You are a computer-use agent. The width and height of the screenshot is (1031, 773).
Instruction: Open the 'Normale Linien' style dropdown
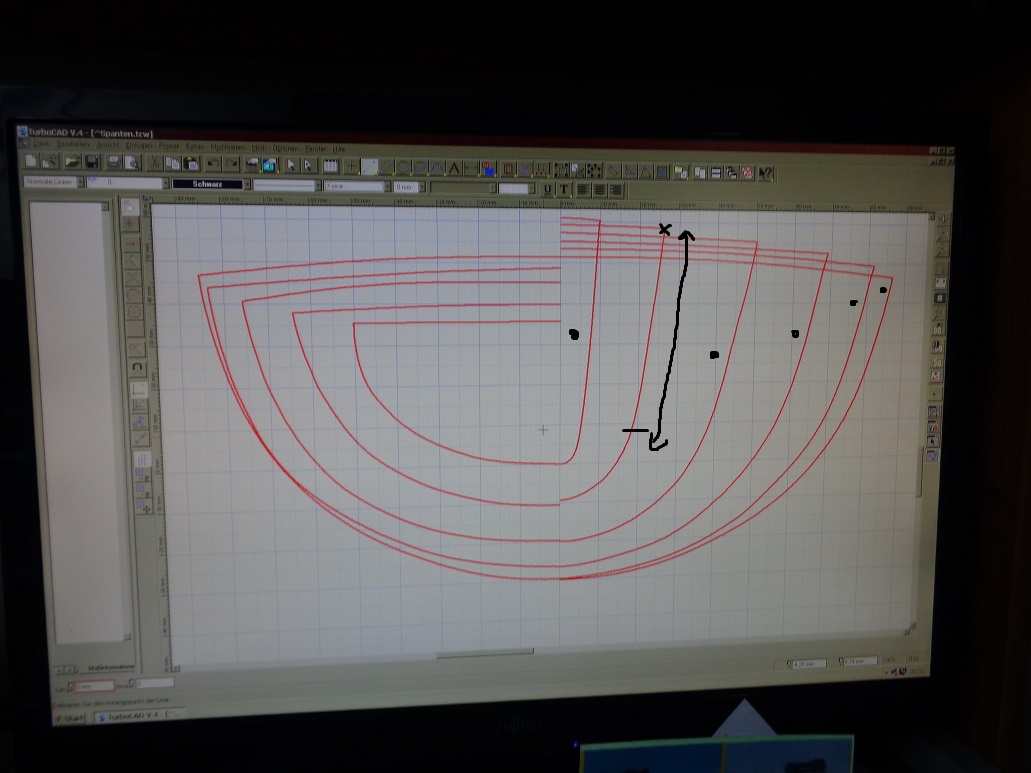click(x=80, y=183)
